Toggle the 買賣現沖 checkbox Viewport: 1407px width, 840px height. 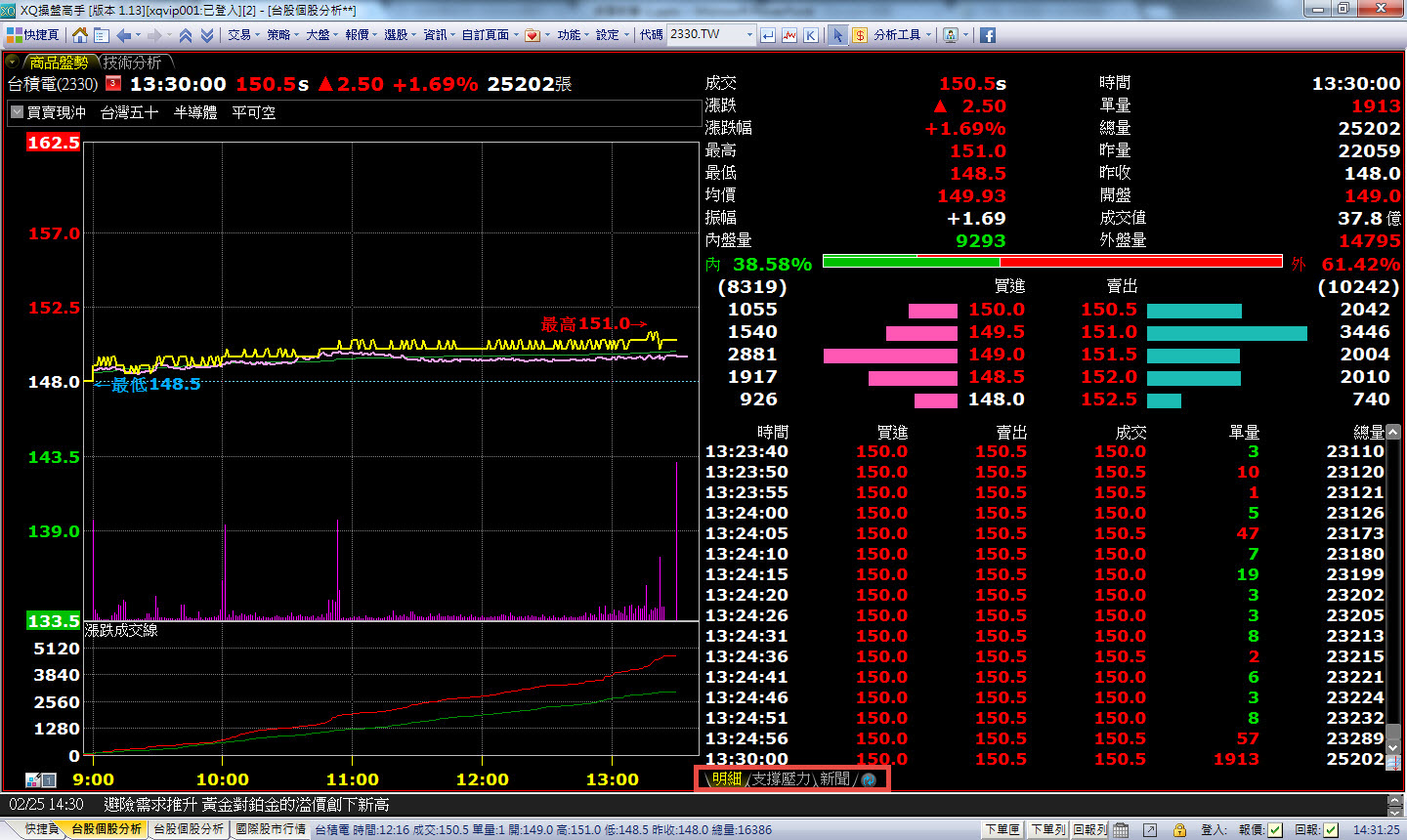click(17, 112)
